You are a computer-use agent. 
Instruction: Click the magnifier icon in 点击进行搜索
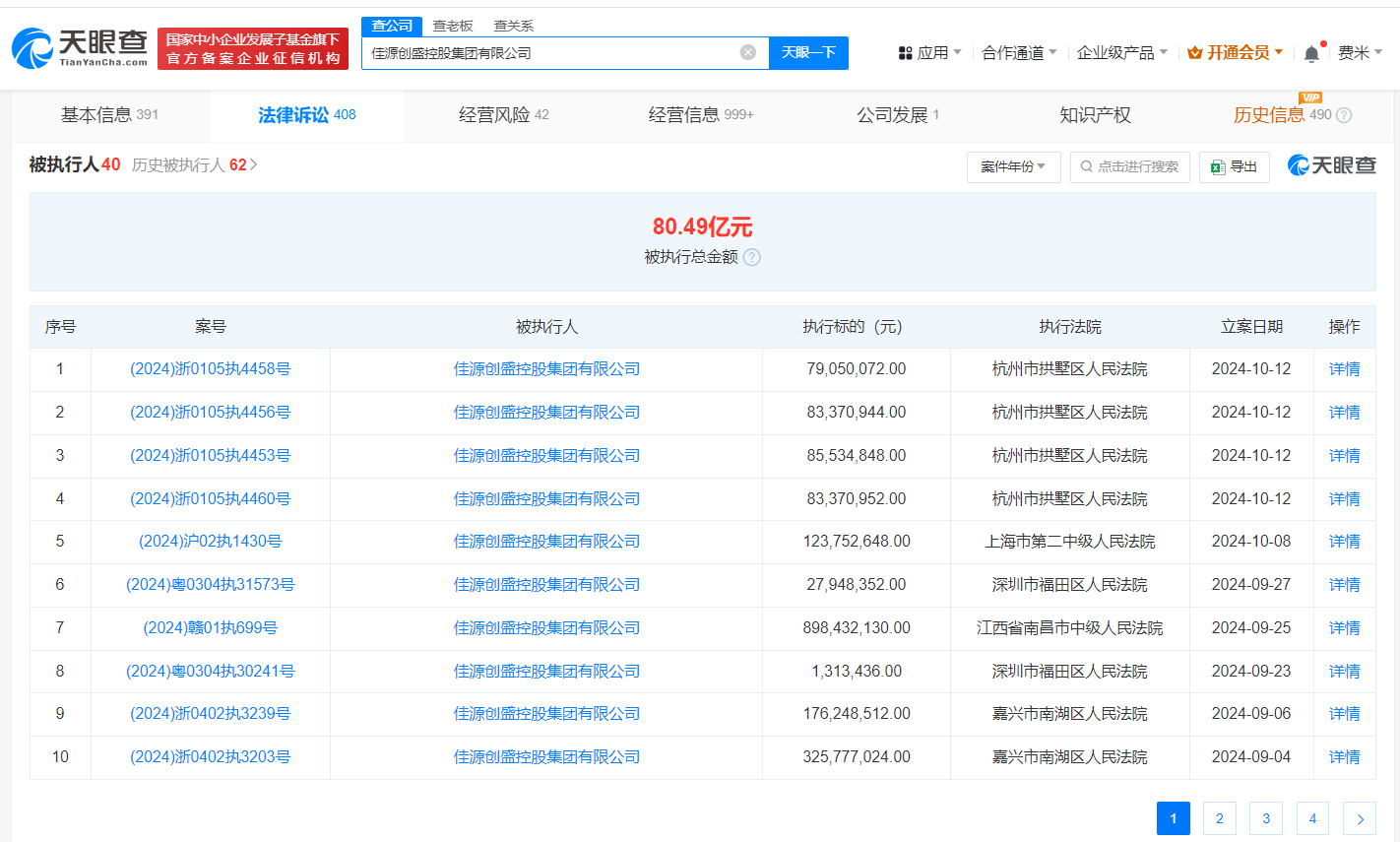1085,166
